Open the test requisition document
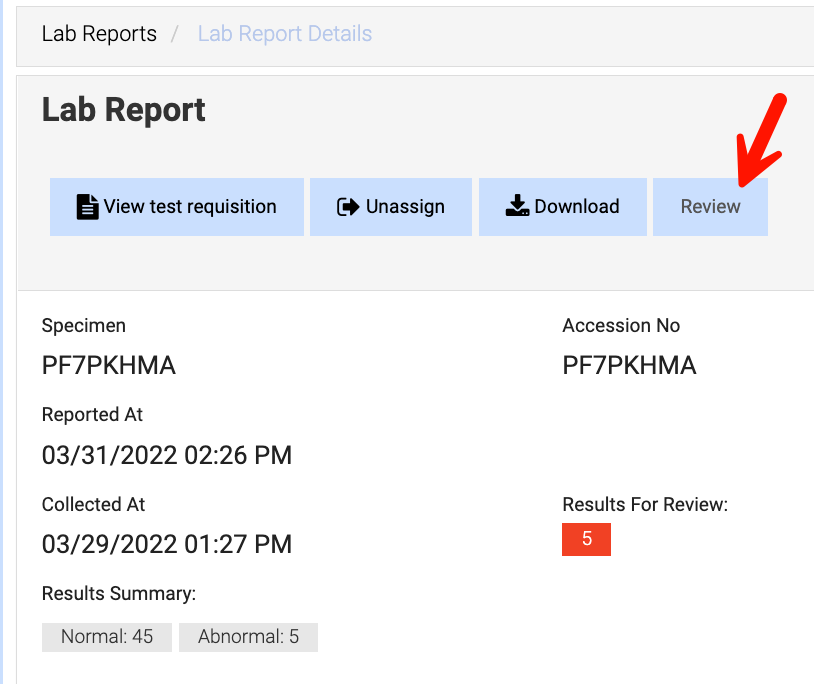The height and width of the screenshot is (684, 814). (x=177, y=206)
